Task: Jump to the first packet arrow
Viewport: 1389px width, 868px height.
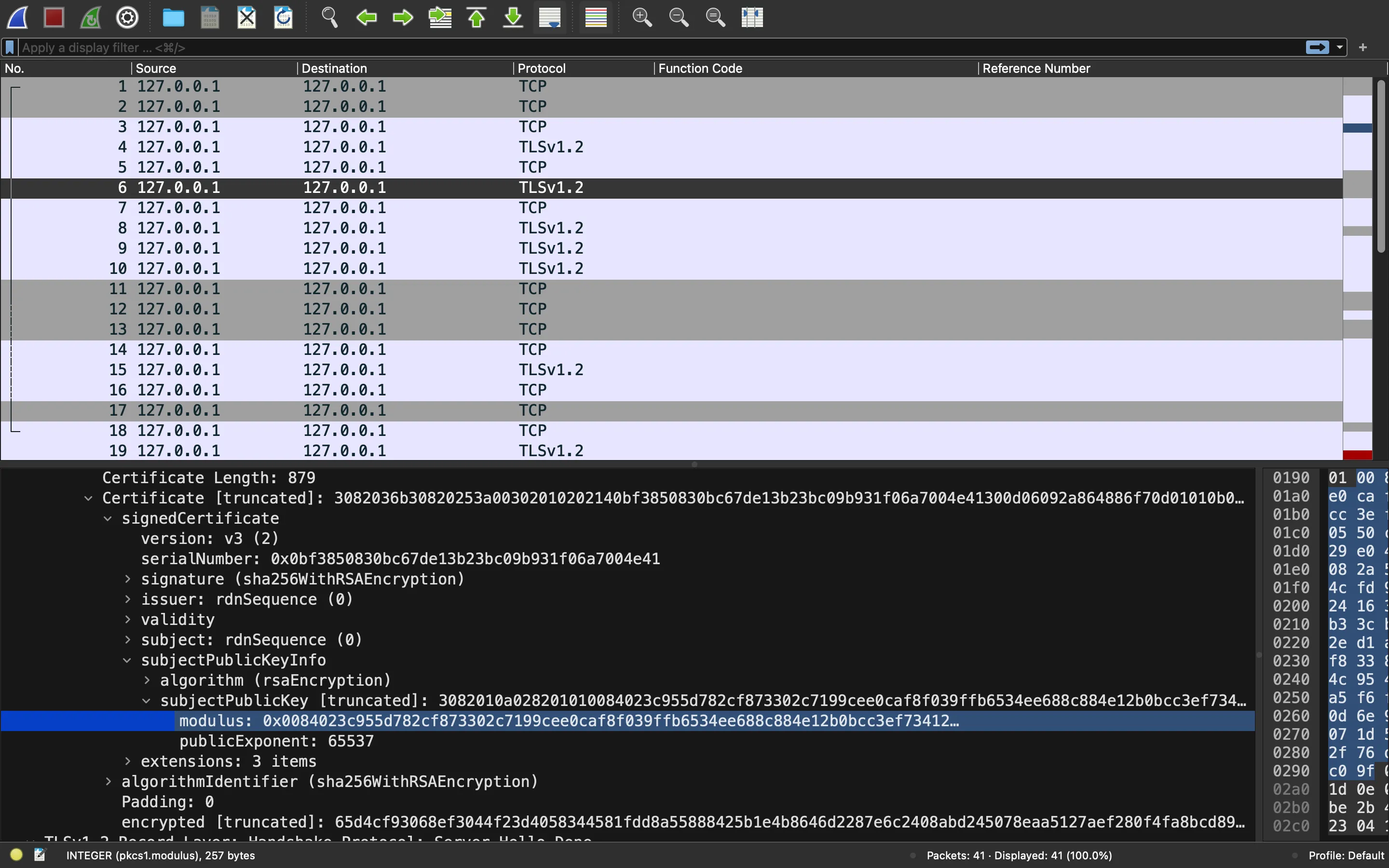Action: (477, 17)
